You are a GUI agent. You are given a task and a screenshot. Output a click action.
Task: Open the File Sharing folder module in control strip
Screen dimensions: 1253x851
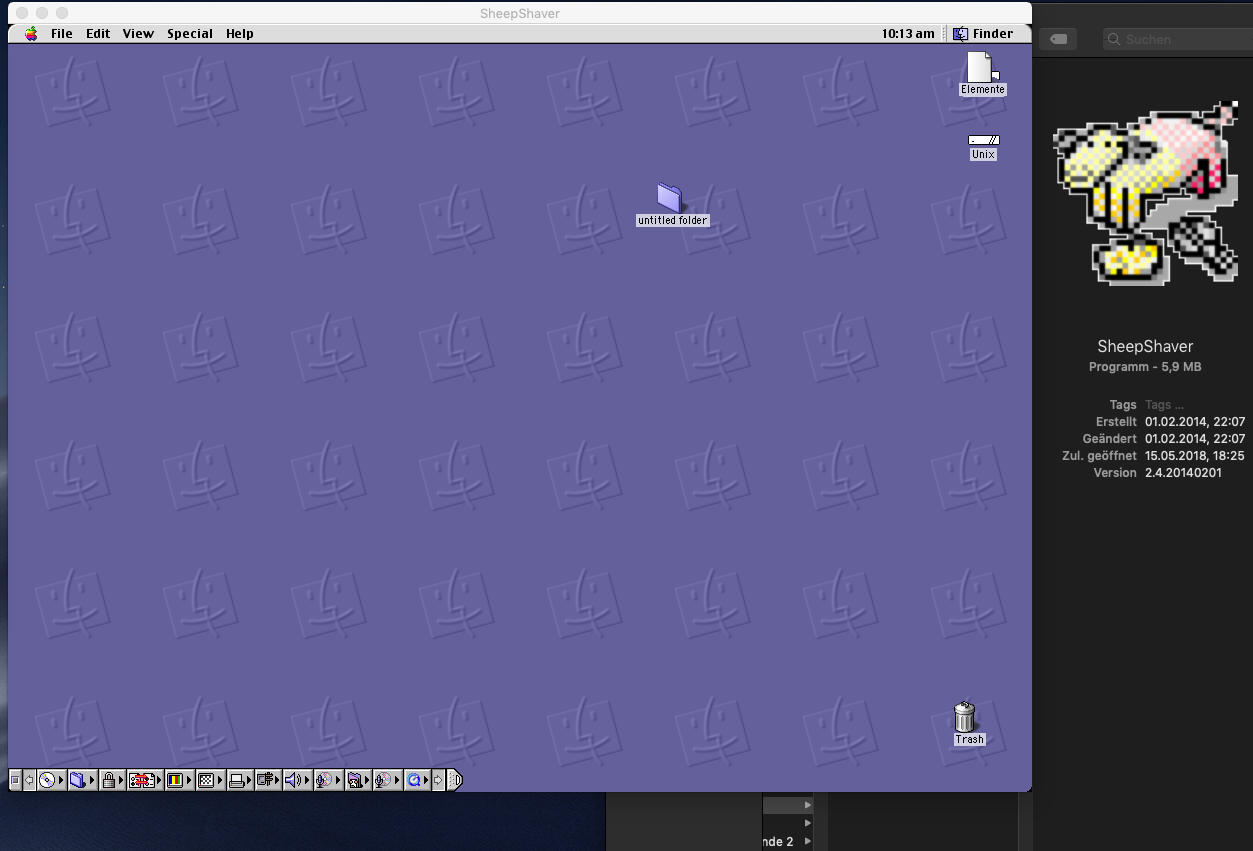tap(83, 780)
